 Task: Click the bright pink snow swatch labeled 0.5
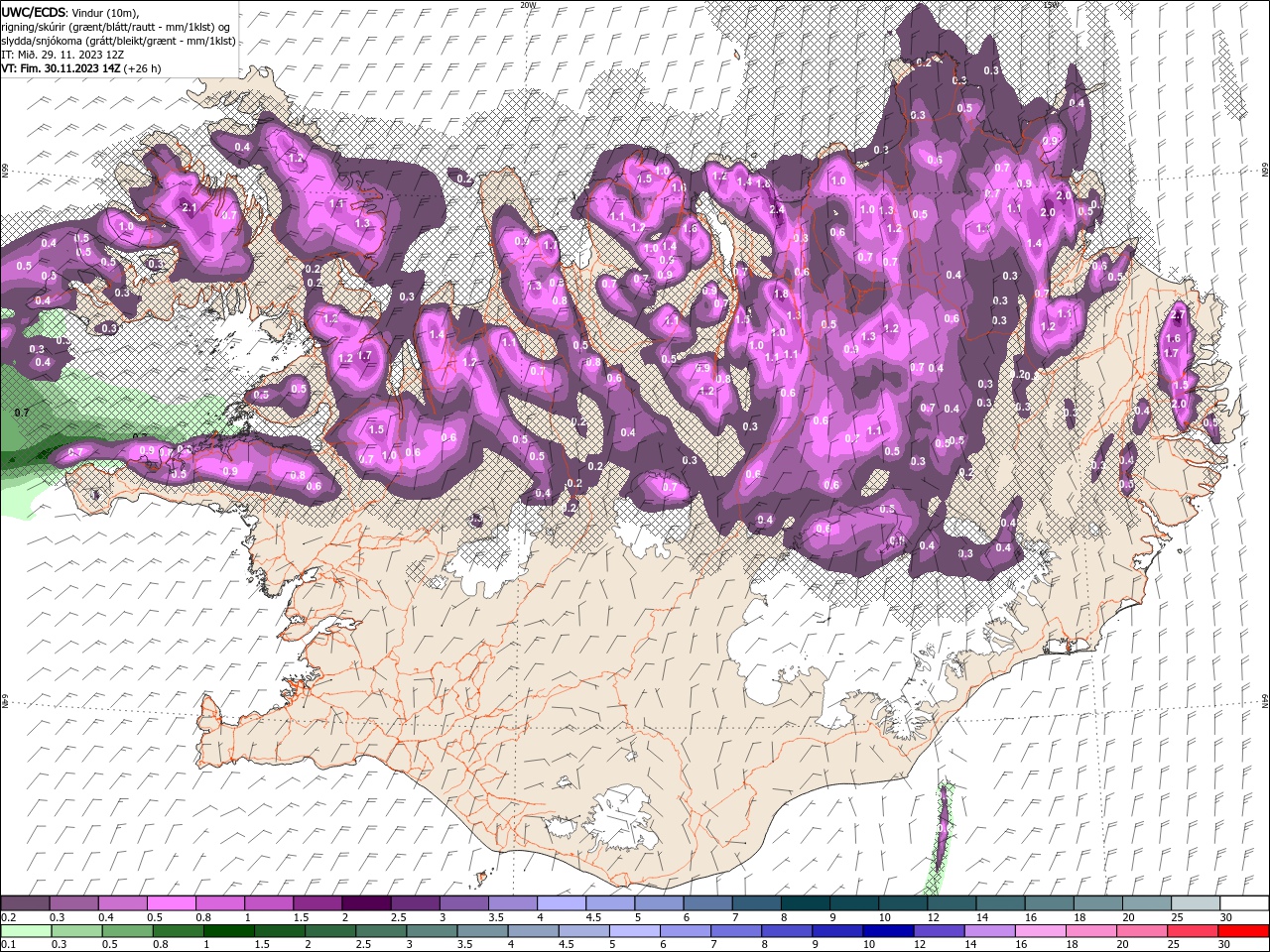[172, 903]
